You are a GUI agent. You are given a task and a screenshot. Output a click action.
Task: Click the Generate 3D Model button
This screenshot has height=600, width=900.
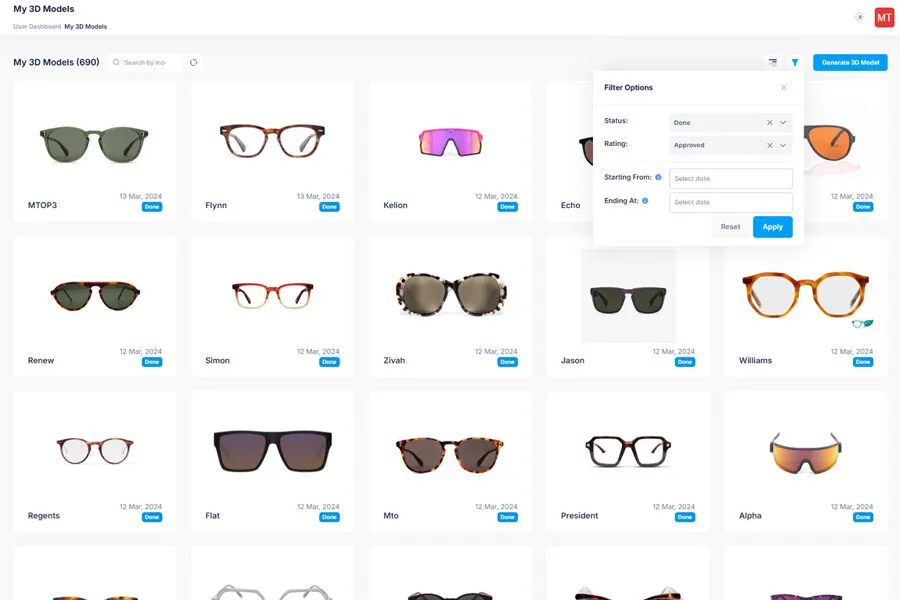click(x=850, y=62)
